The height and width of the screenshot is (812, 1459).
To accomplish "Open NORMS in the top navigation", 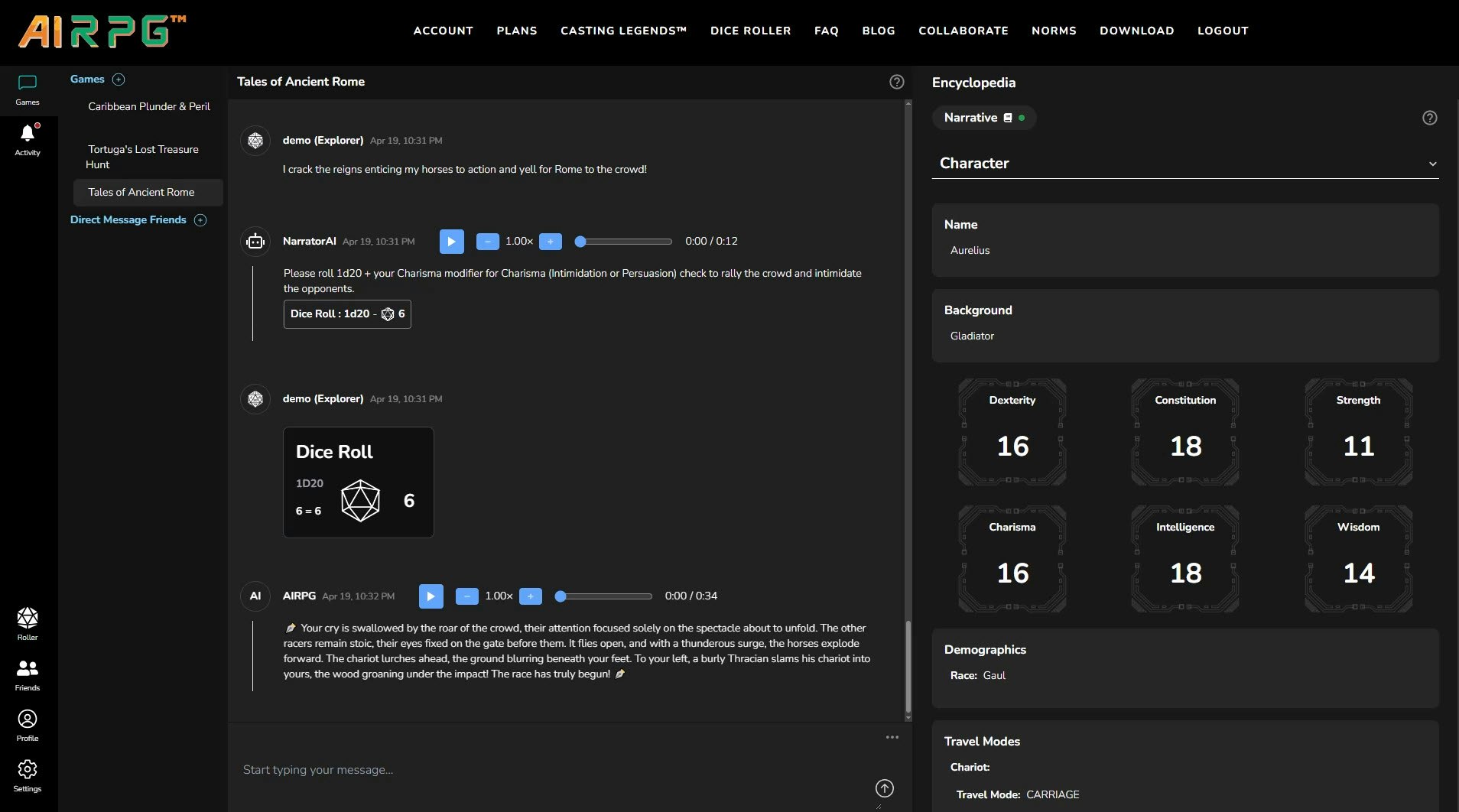I will click(x=1054, y=31).
